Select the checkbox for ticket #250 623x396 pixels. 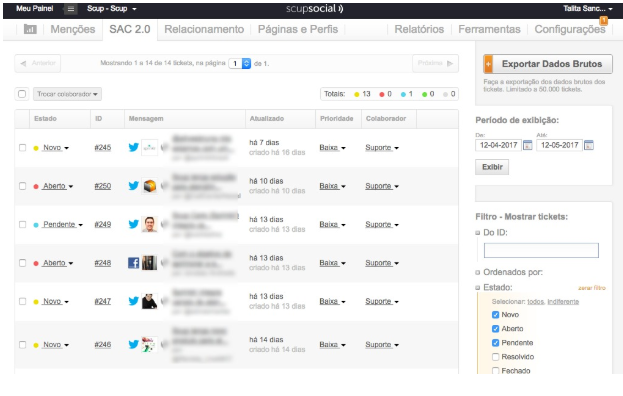pos(23,186)
